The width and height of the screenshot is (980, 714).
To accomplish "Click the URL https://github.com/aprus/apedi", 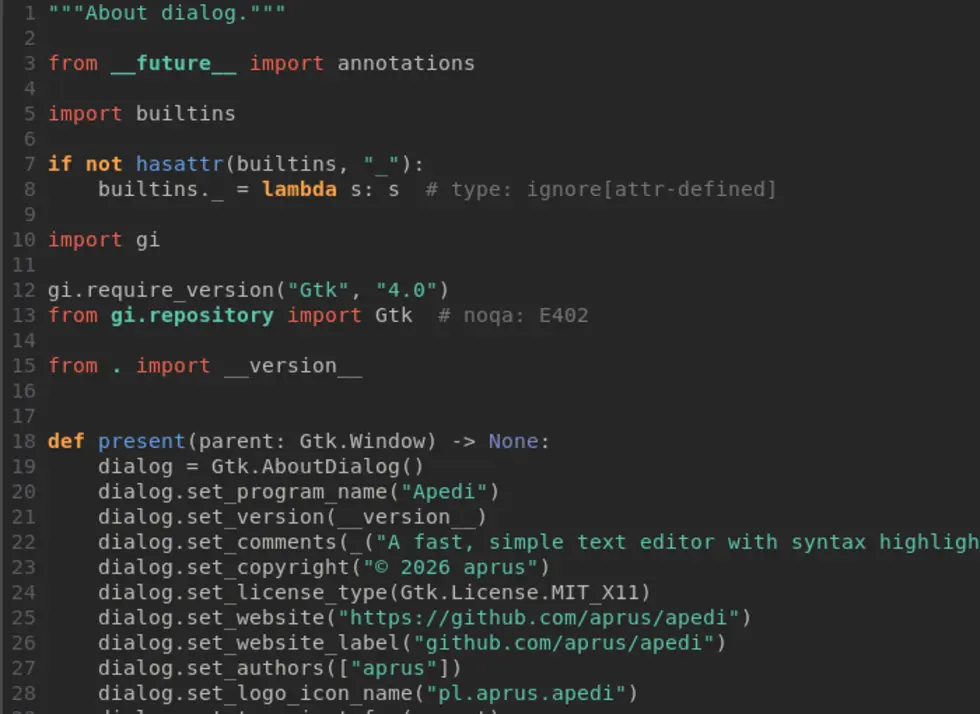I will pos(538,618).
